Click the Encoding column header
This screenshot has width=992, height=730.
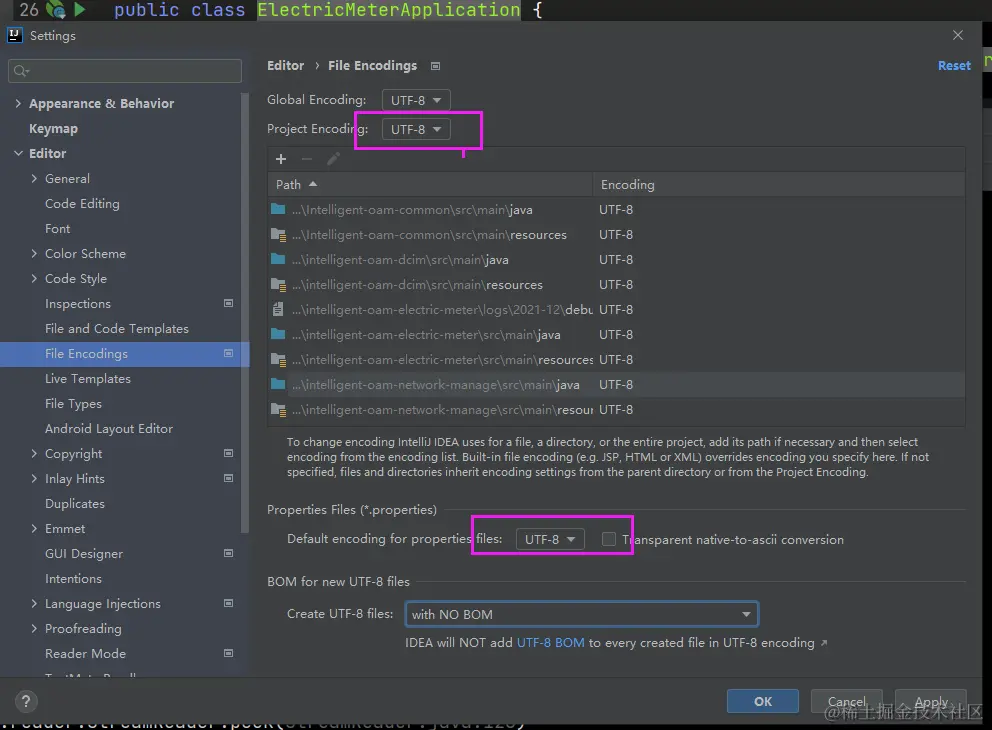[779, 184]
